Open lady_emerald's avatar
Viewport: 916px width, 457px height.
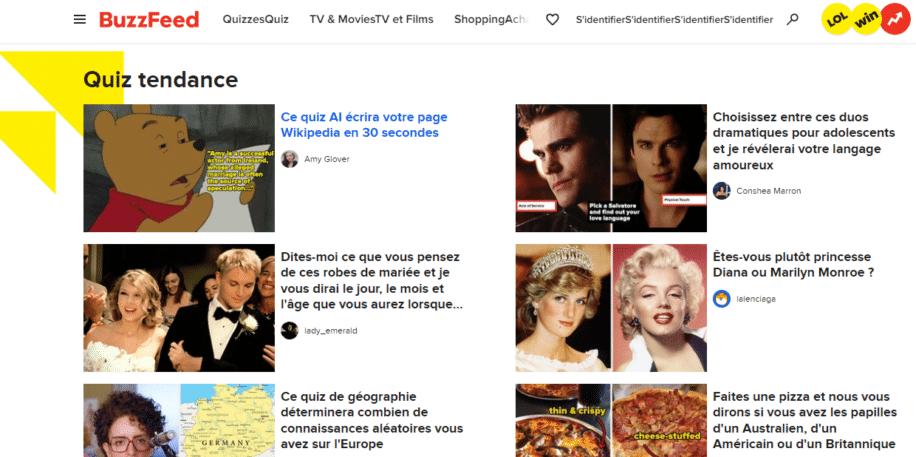[289, 331]
